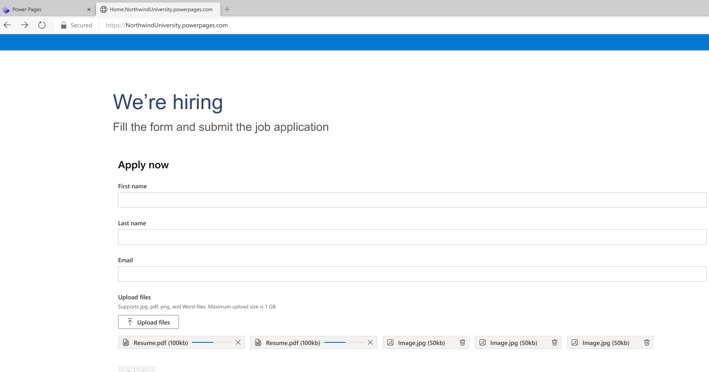Click the document icon on second Resume.pdf
Image resolution: width=709 pixels, height=372 pixels.
tap(258, 343)
